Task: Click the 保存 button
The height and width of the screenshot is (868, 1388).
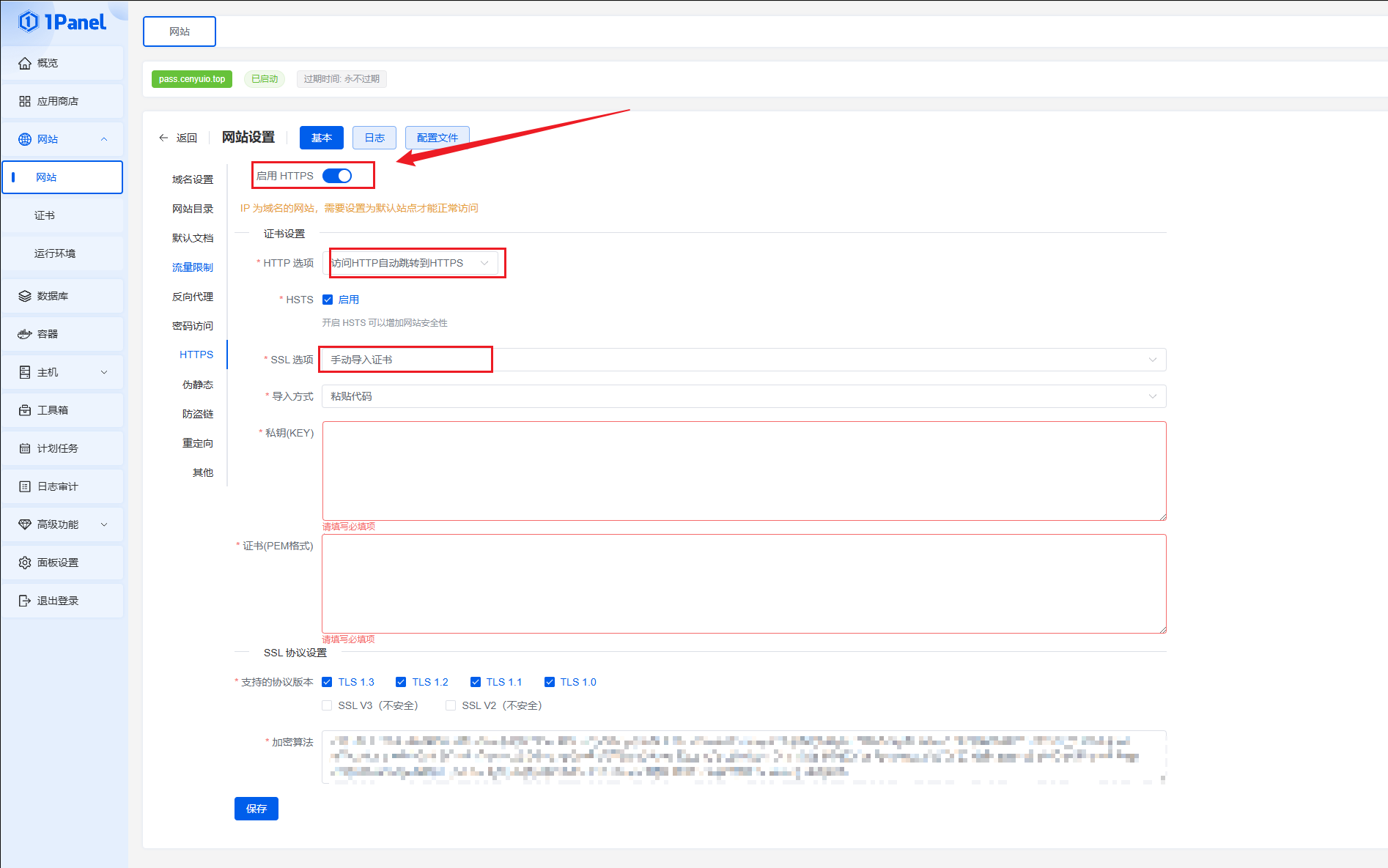Action: pyautogui.click(x=256, y=809)
